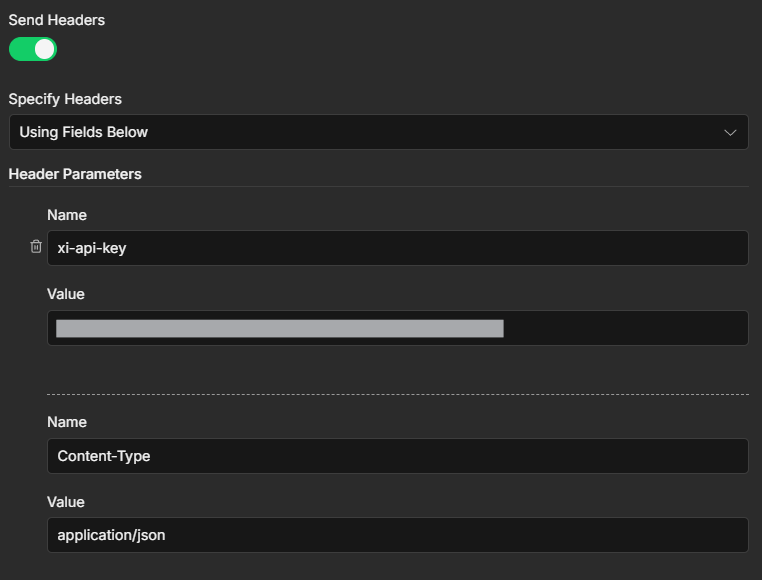
Task: Click the Value label above application/json
Action: tap(66, 502)
